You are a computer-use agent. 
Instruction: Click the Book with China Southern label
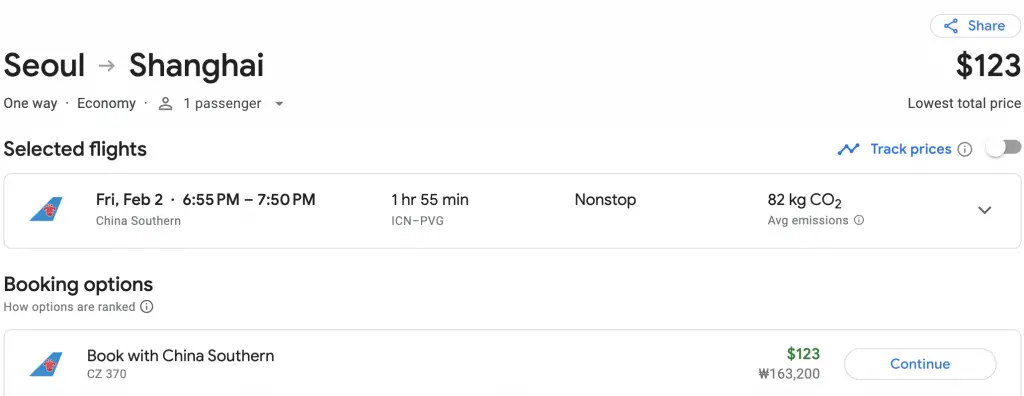coord(181,356)
